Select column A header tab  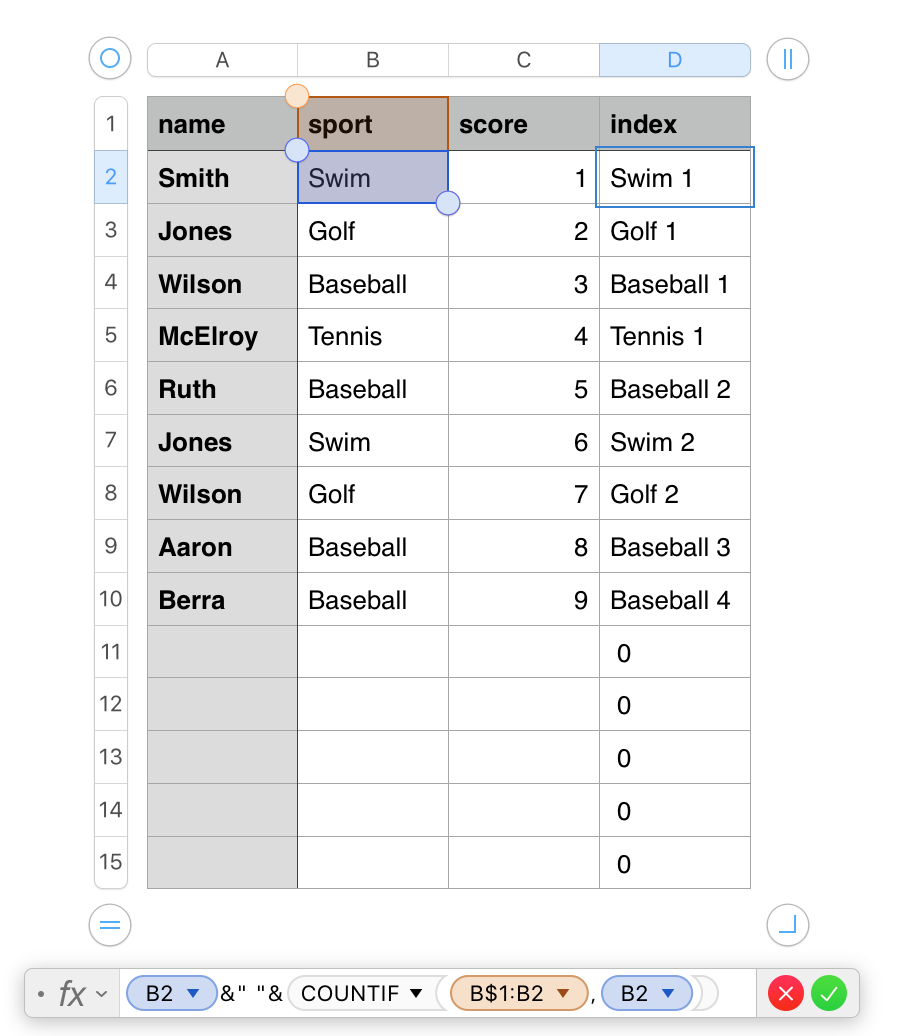tap(222, 60)
